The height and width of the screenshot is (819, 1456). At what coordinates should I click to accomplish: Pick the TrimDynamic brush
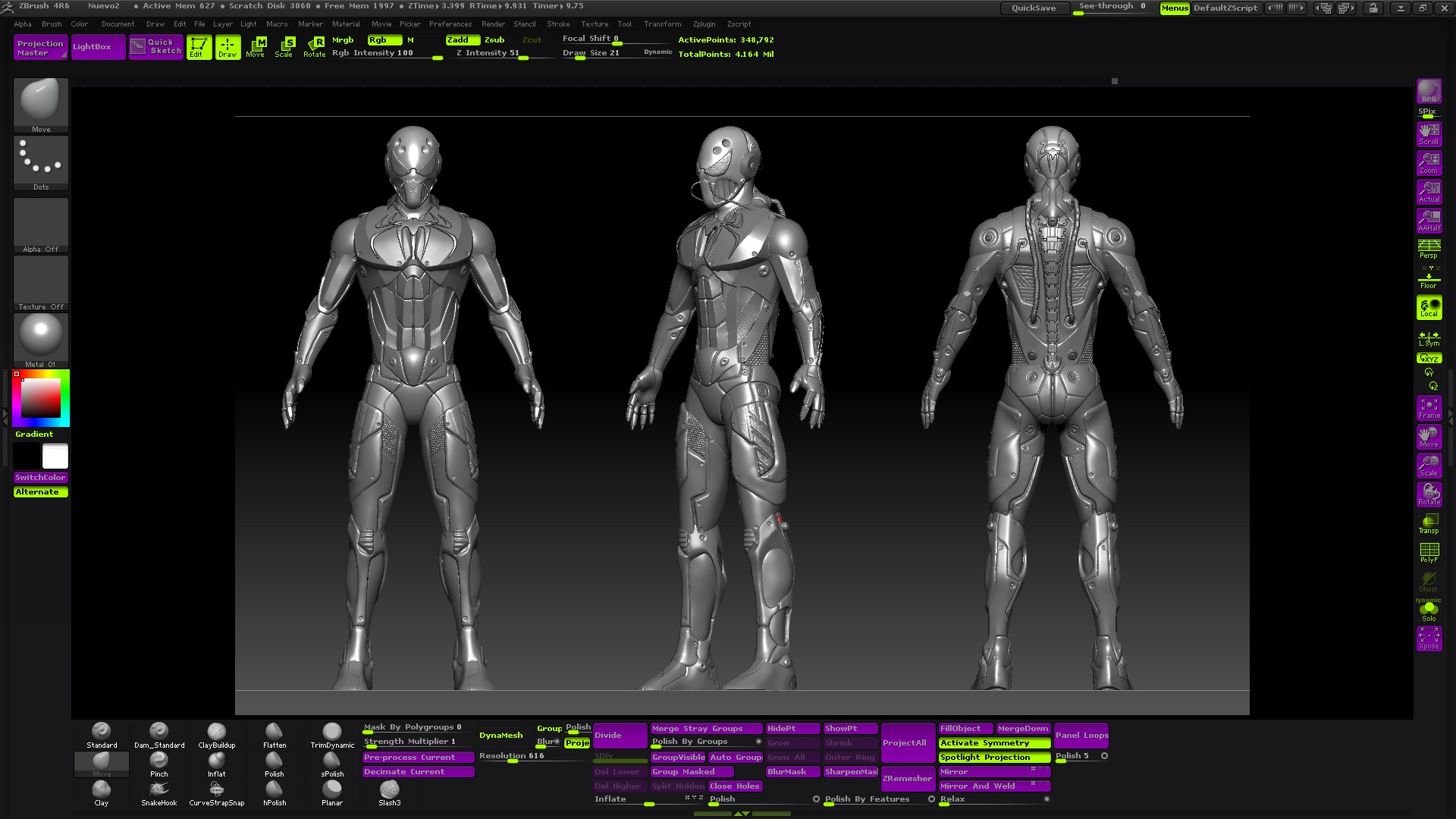332,735
